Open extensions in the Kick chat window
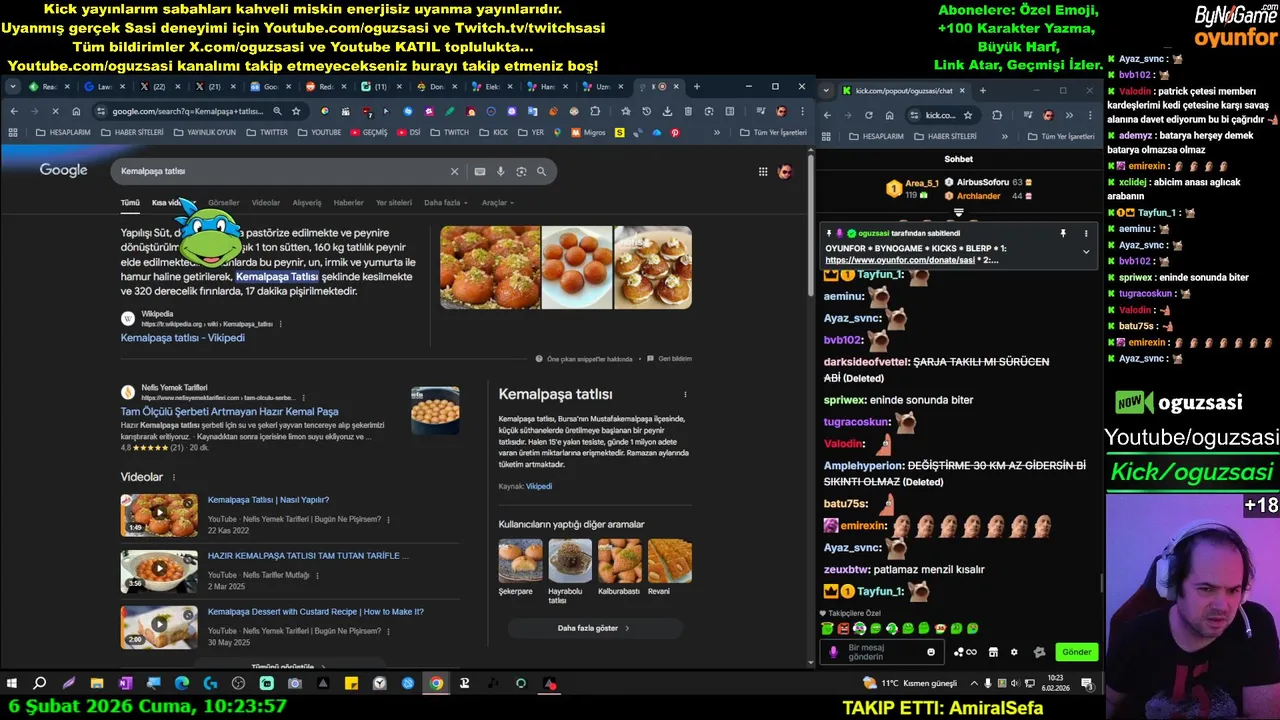 pyautogui.click(x=997, y=115)
